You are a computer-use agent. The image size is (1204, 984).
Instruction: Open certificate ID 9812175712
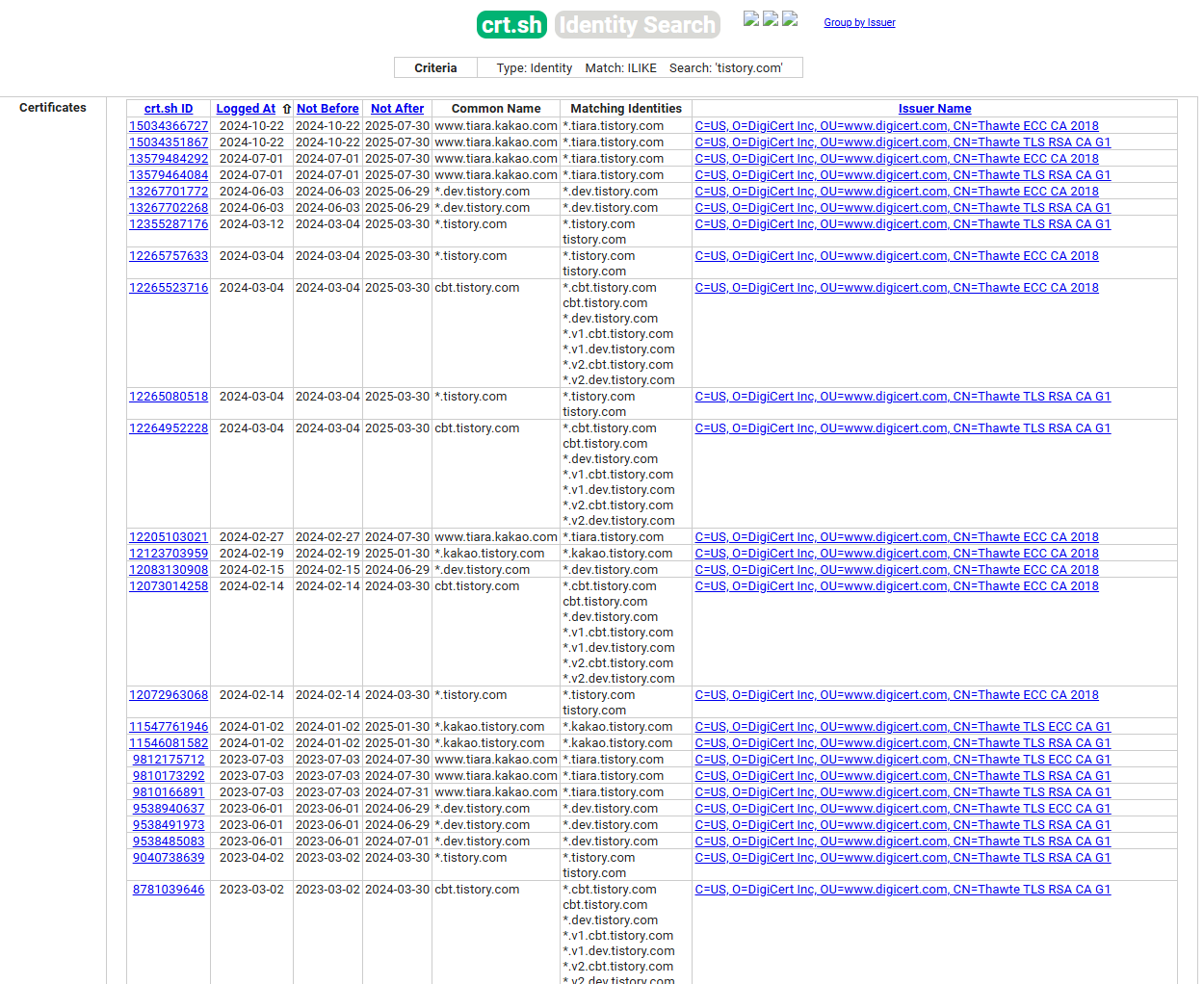pos(169,760)
